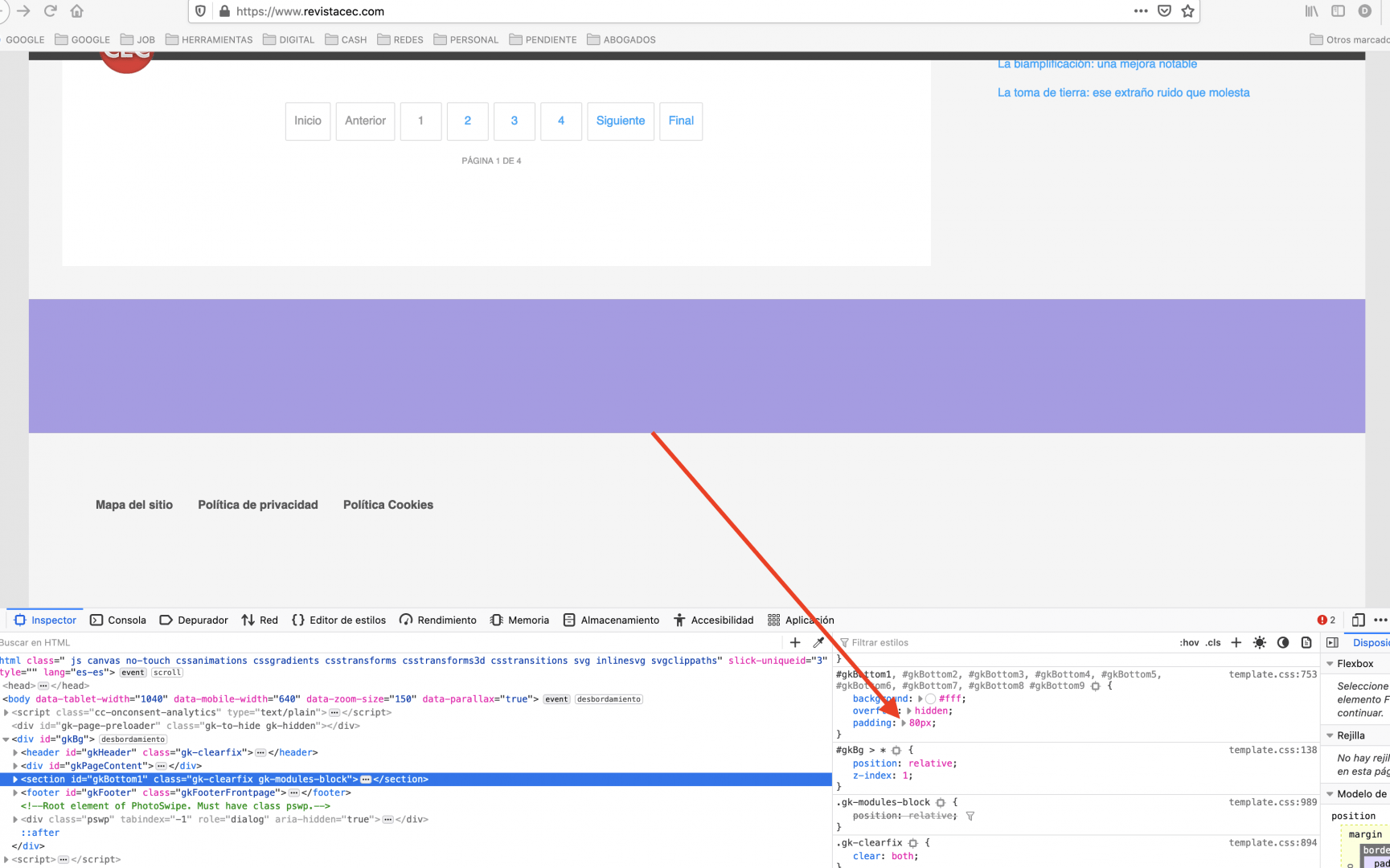The width and height of the screenshot is (1390, 868).
Task: Open the #fff background color swatch
Action: click(x=930, y=698)
